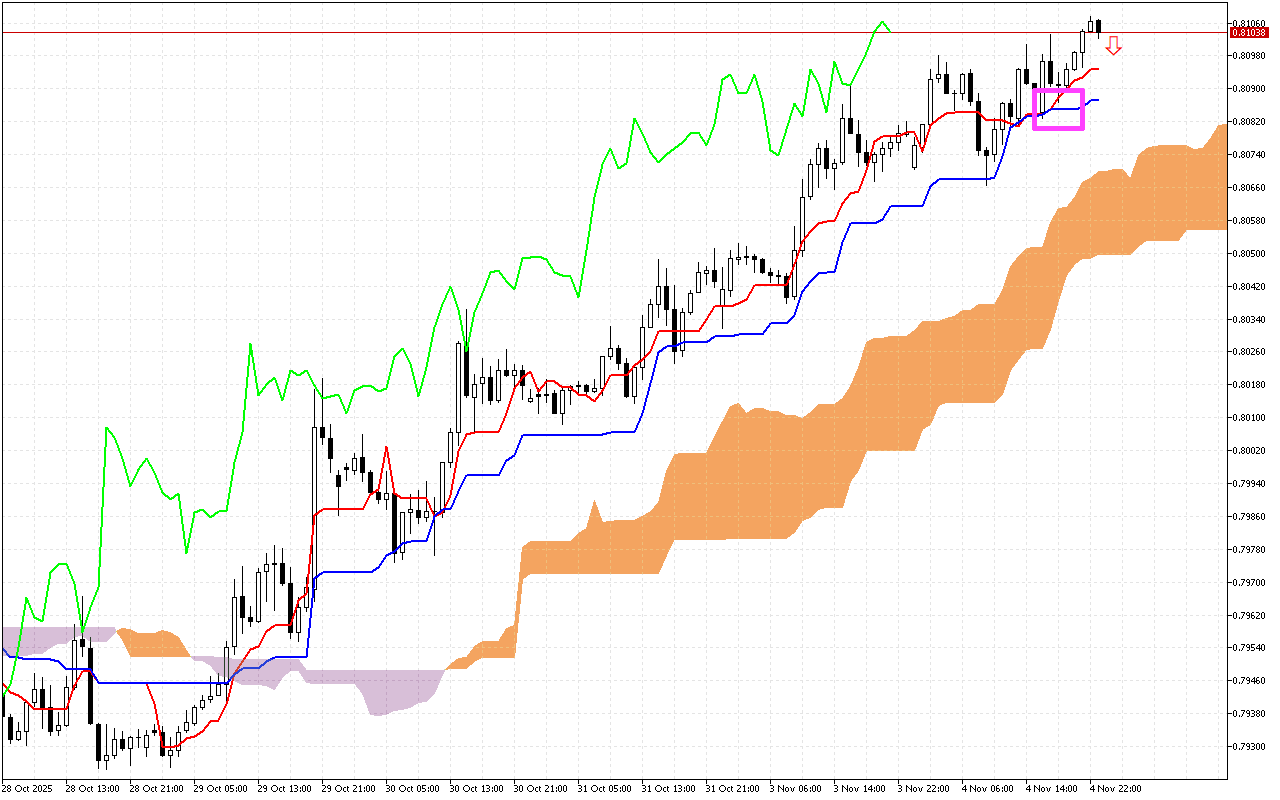The height and width of the screenshot is (800, 1280).
Task: Click the highest peak of the green line
Action: point(881,22)
